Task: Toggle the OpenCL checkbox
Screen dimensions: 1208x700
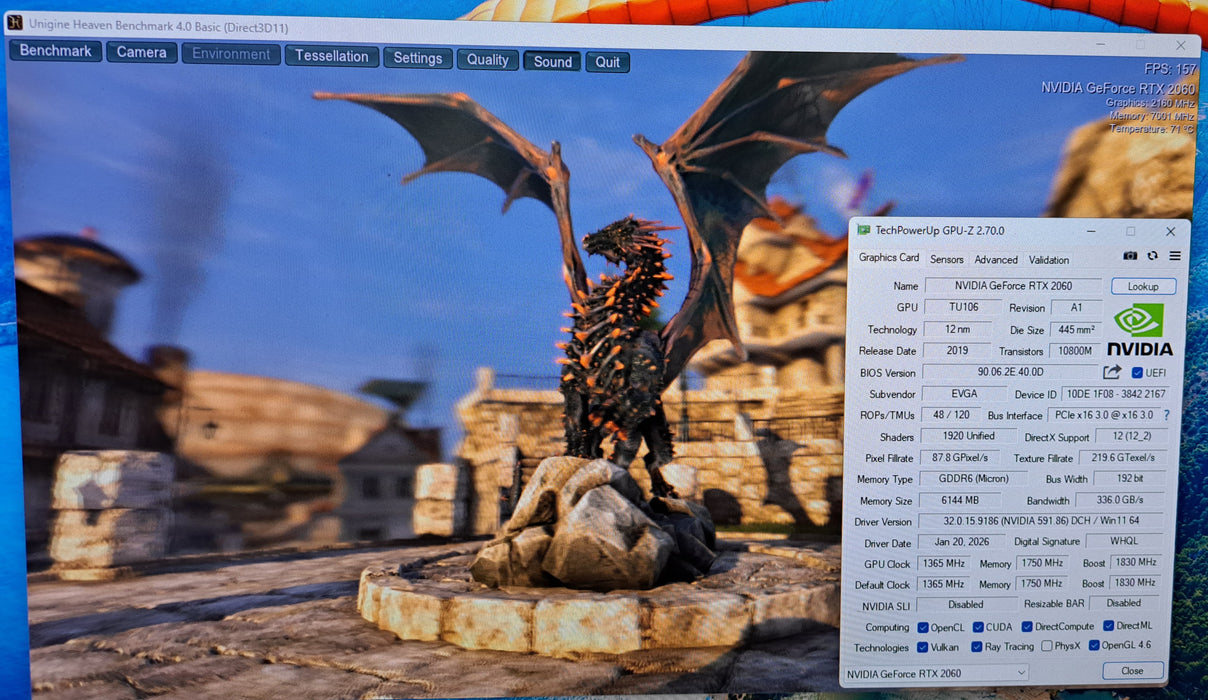Action: coord(923,627)
